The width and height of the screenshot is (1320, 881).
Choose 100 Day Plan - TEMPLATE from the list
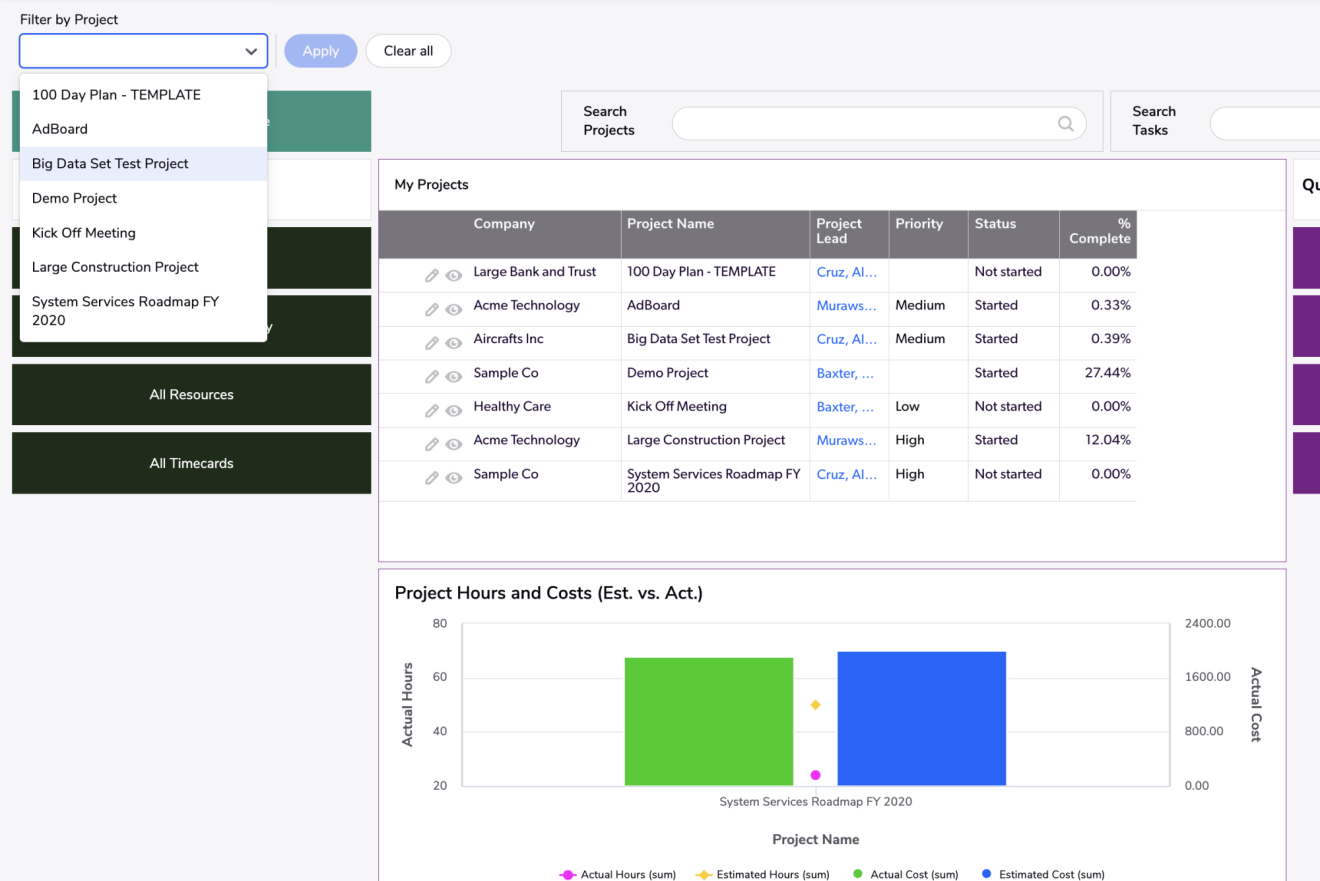tap(116, 94)
